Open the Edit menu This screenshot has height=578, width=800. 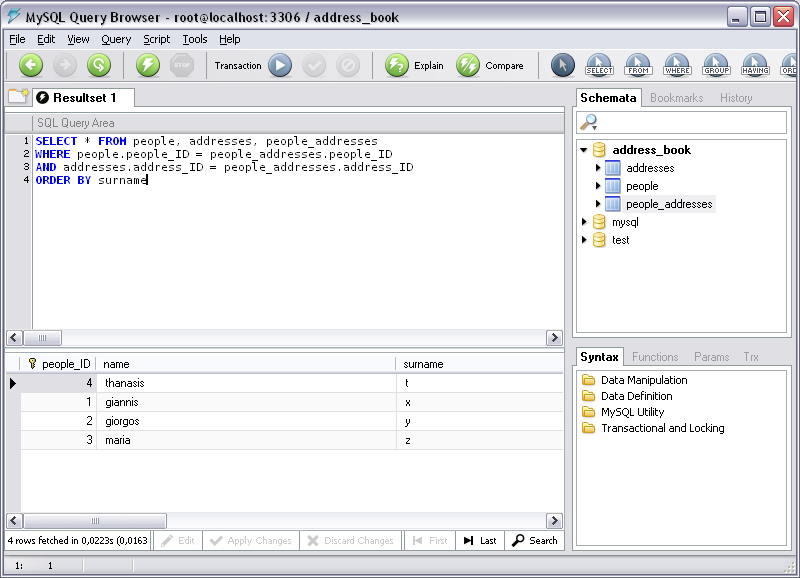click(x=46, y=39)
